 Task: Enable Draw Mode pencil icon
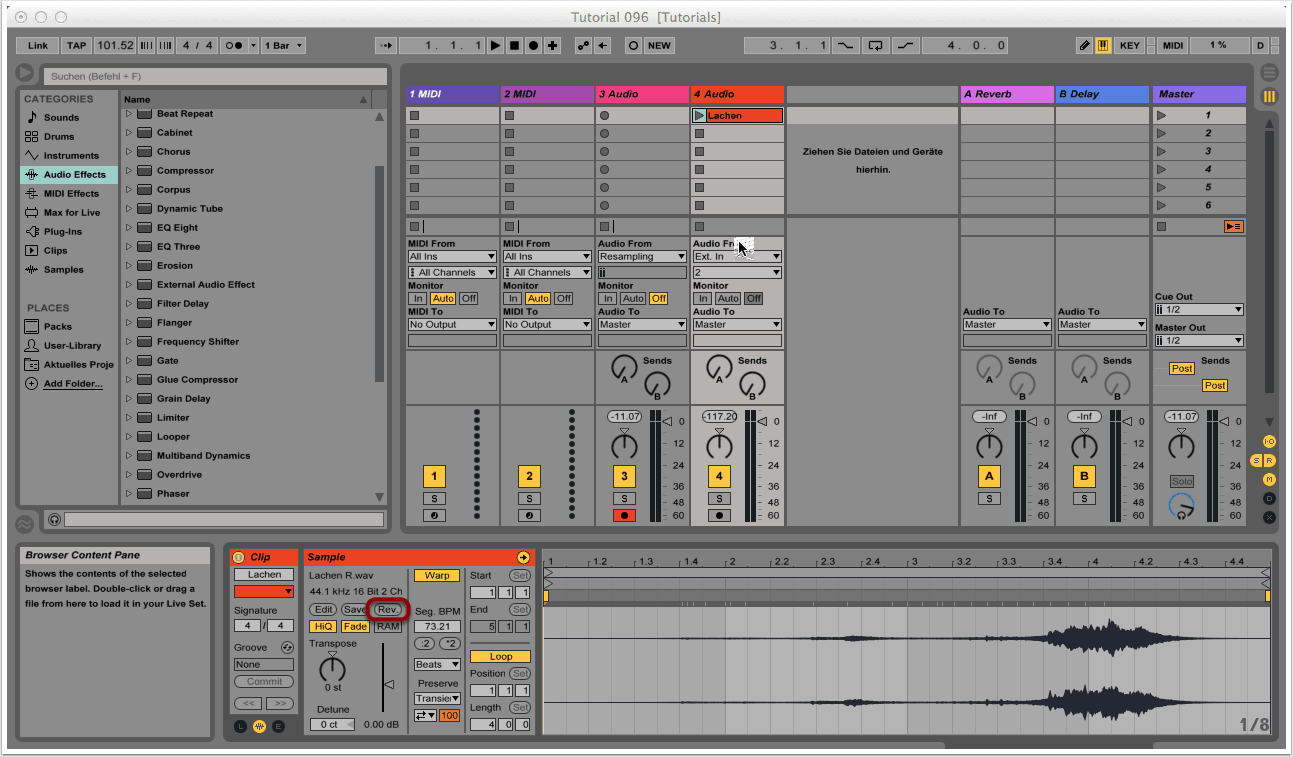tap(1085, 45)
